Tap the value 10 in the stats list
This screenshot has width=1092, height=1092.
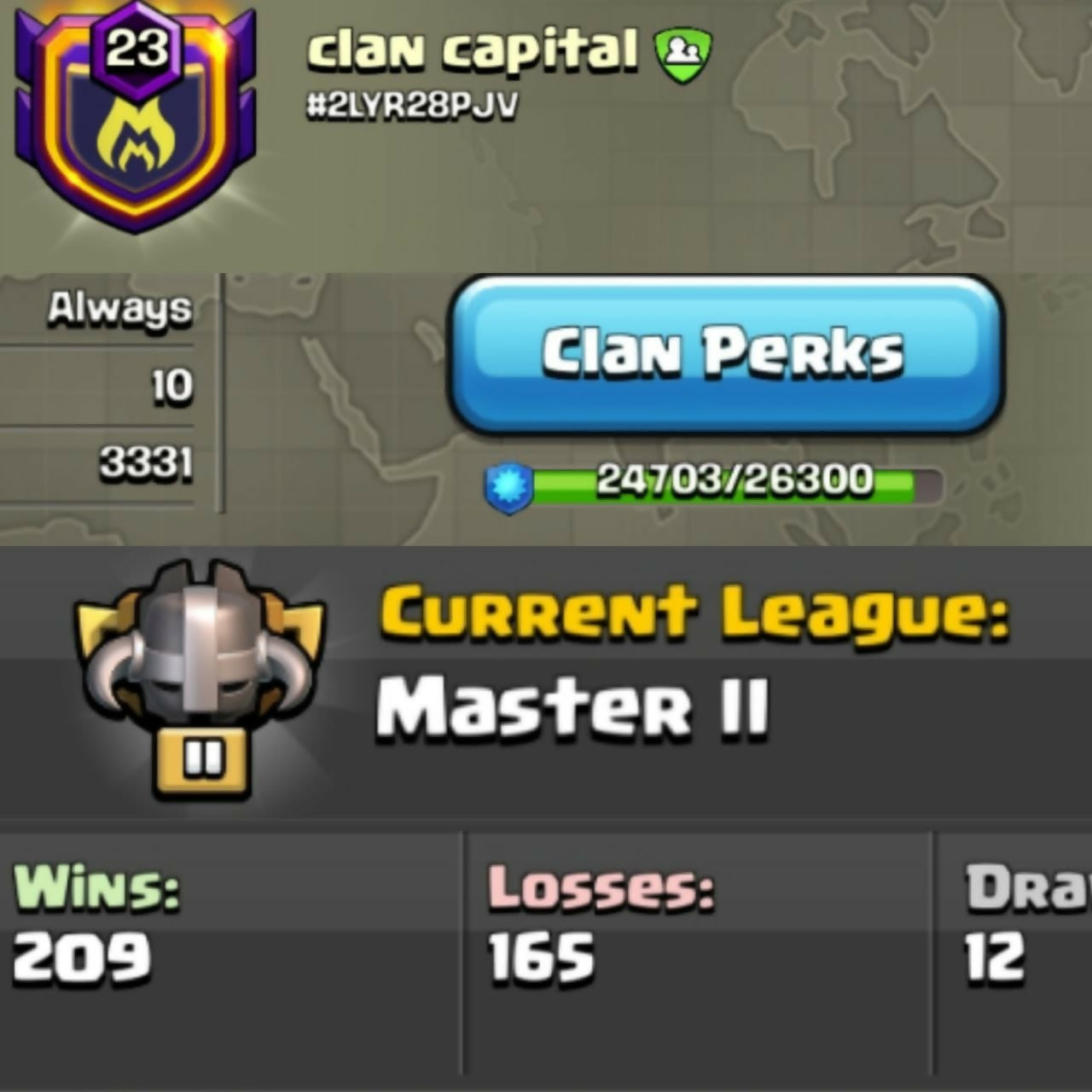[x=172, y=386]
